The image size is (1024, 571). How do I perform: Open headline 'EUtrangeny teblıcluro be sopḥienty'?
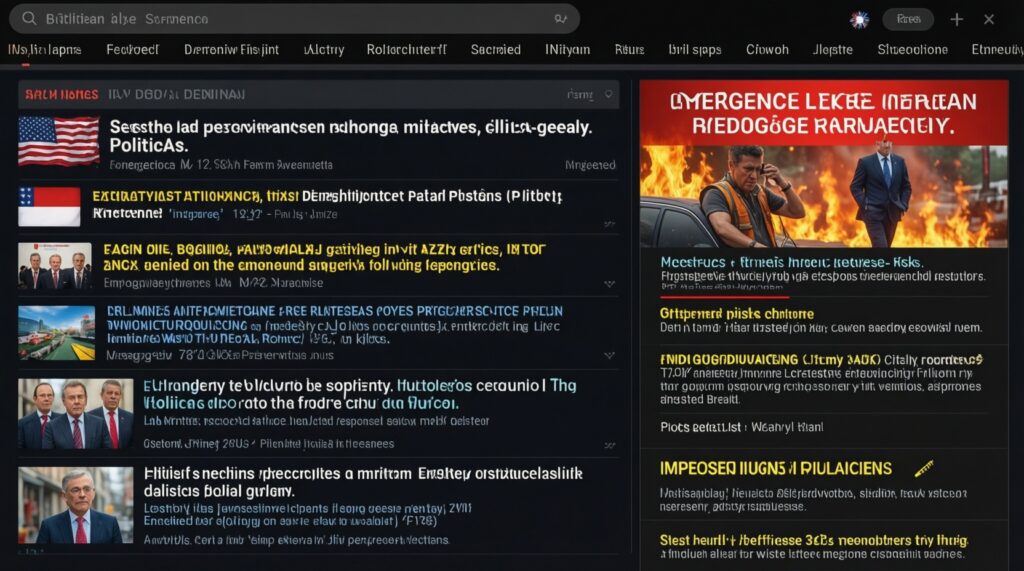pos(360,394)
